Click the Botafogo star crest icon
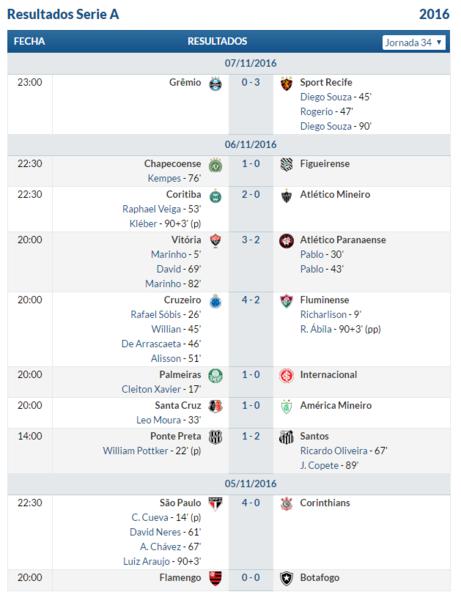The width and height of the screenshot is (461, 600). coord(287,579)
